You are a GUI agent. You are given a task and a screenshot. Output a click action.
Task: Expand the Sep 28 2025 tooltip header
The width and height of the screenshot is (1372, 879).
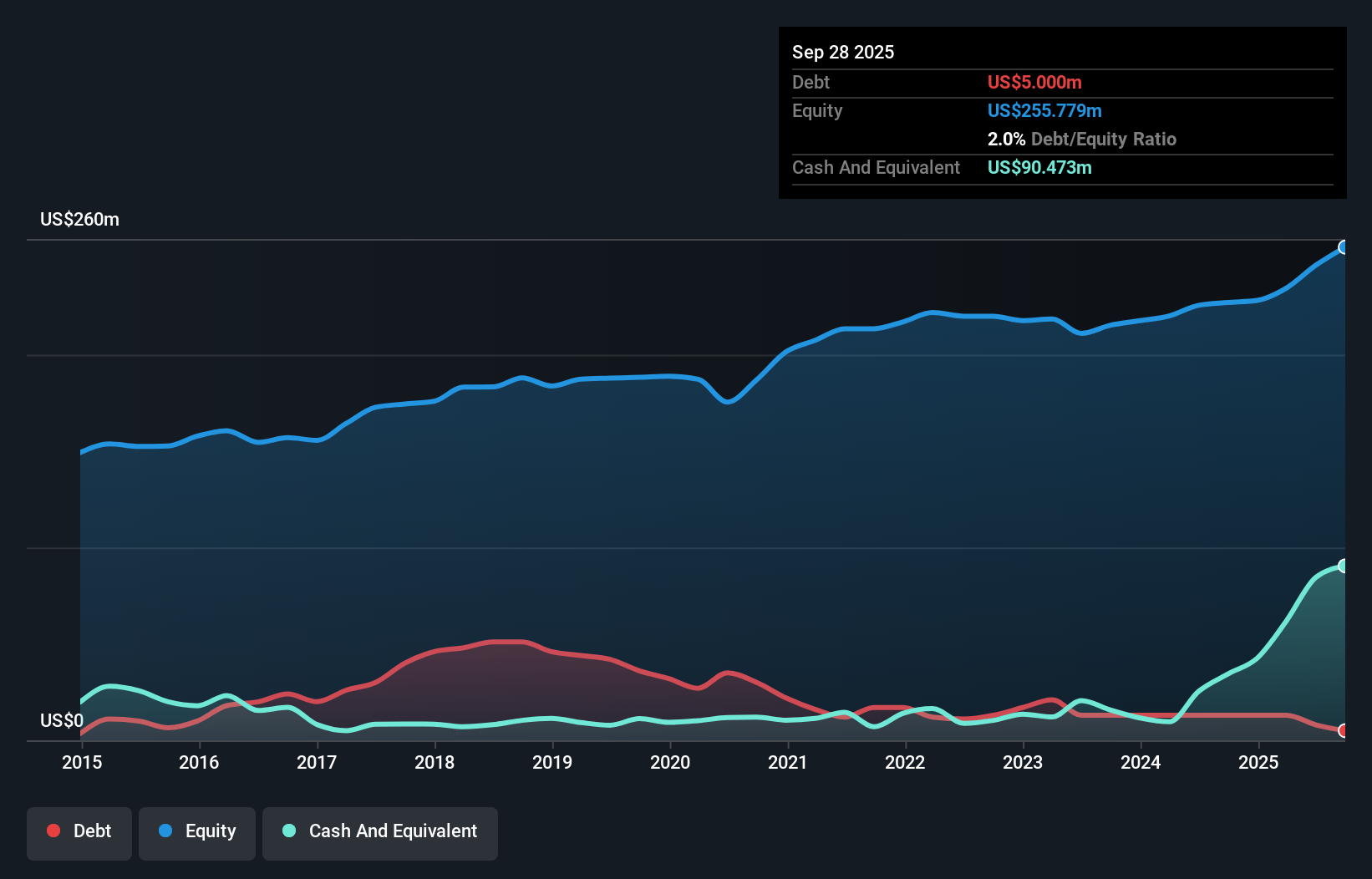843,52
